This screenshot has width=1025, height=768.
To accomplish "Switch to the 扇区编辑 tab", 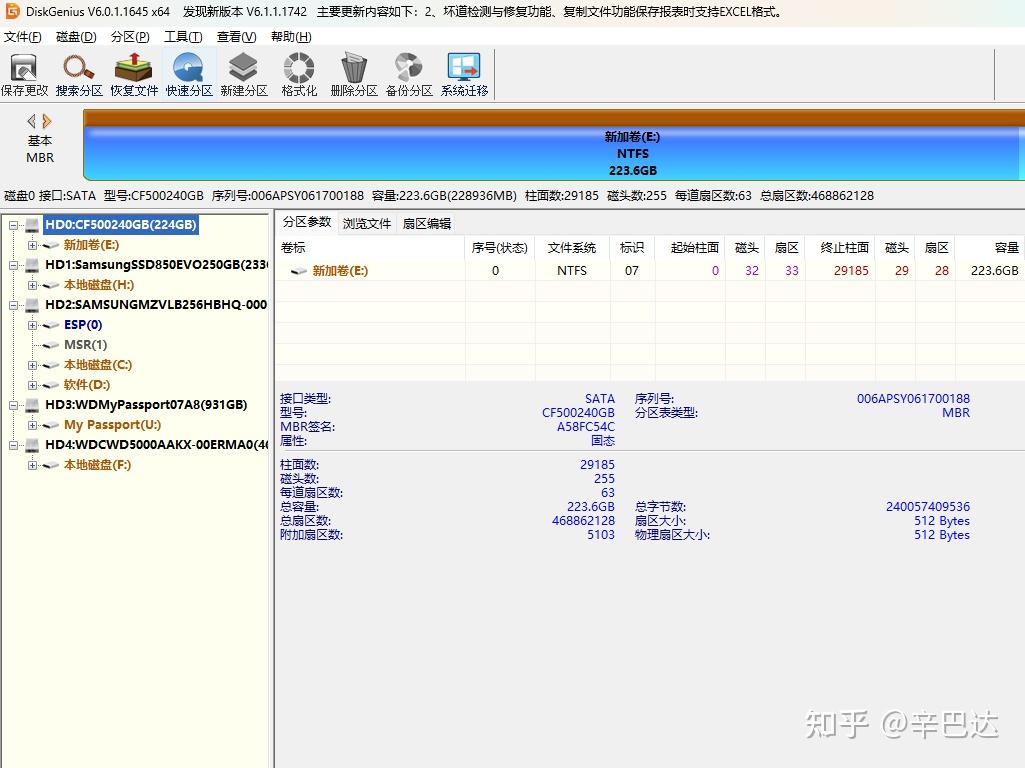I will click(x=427, y=224).
